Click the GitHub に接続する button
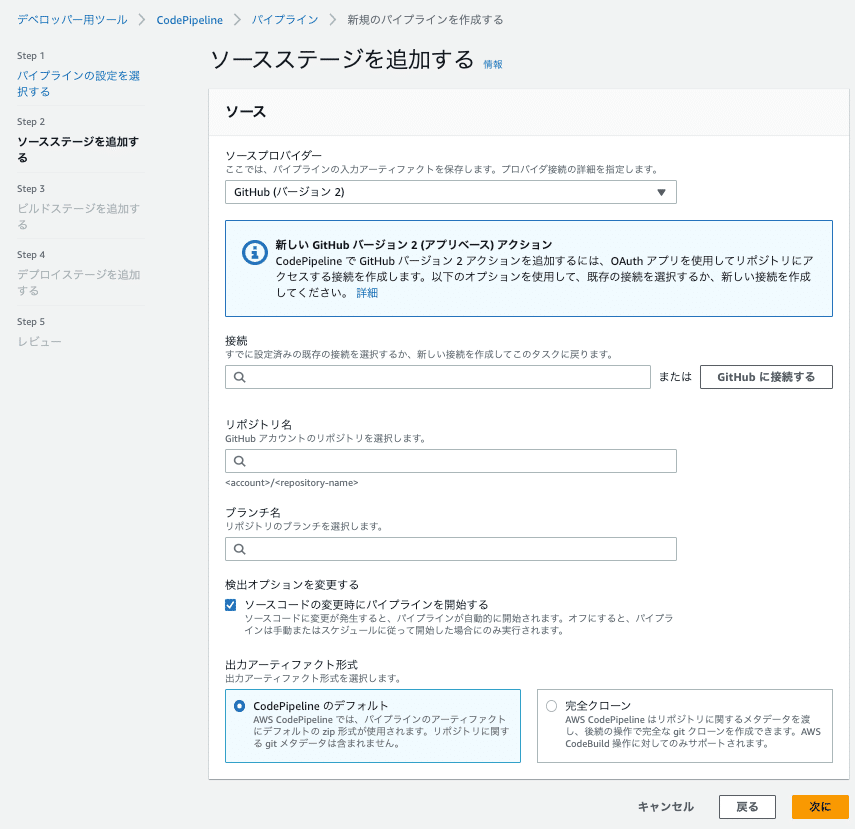This screenshot has height=829, width=855. (x=766, y=377)
